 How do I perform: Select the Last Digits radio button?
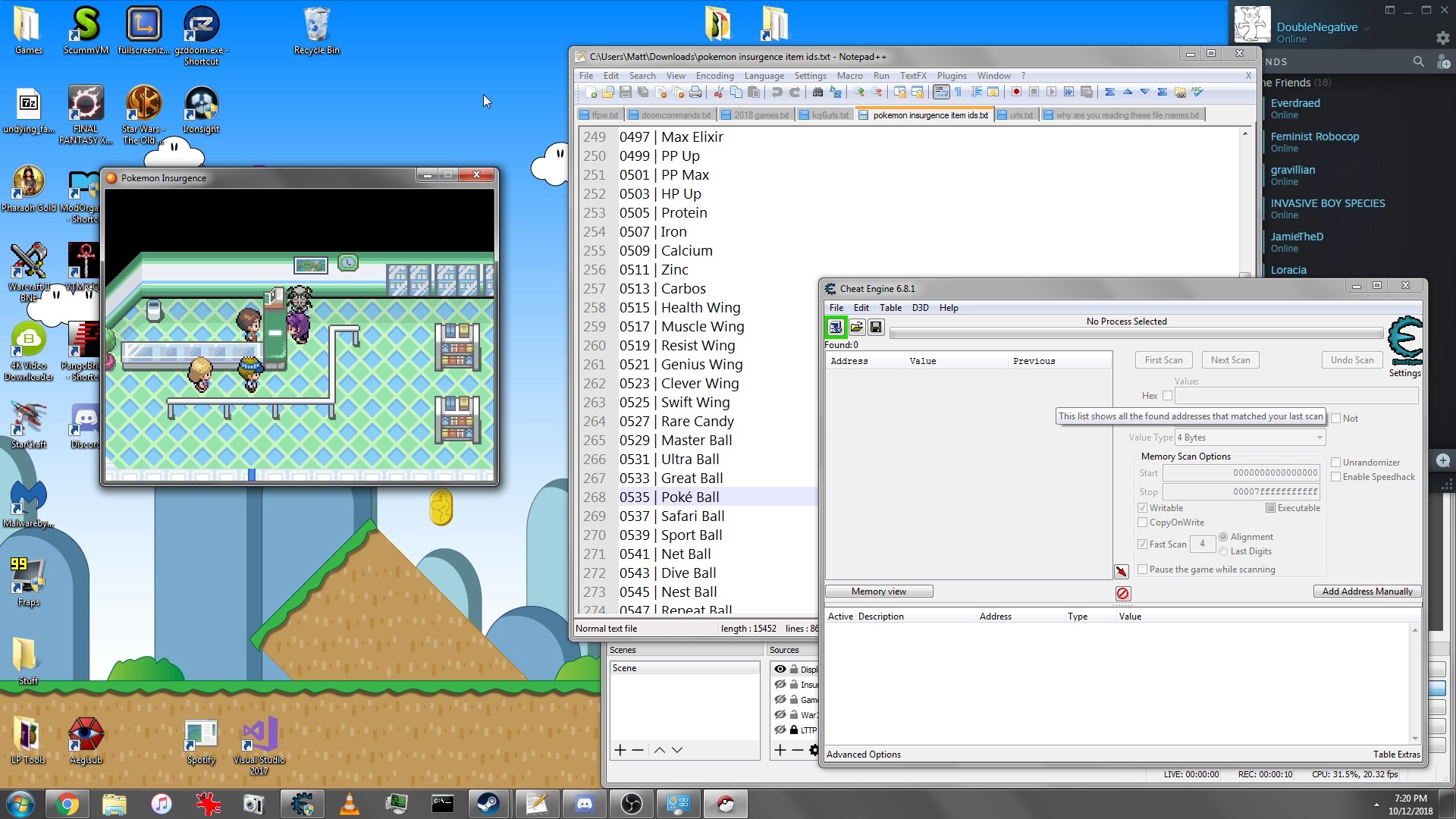pyautogui.click(x=1222, y=551)
